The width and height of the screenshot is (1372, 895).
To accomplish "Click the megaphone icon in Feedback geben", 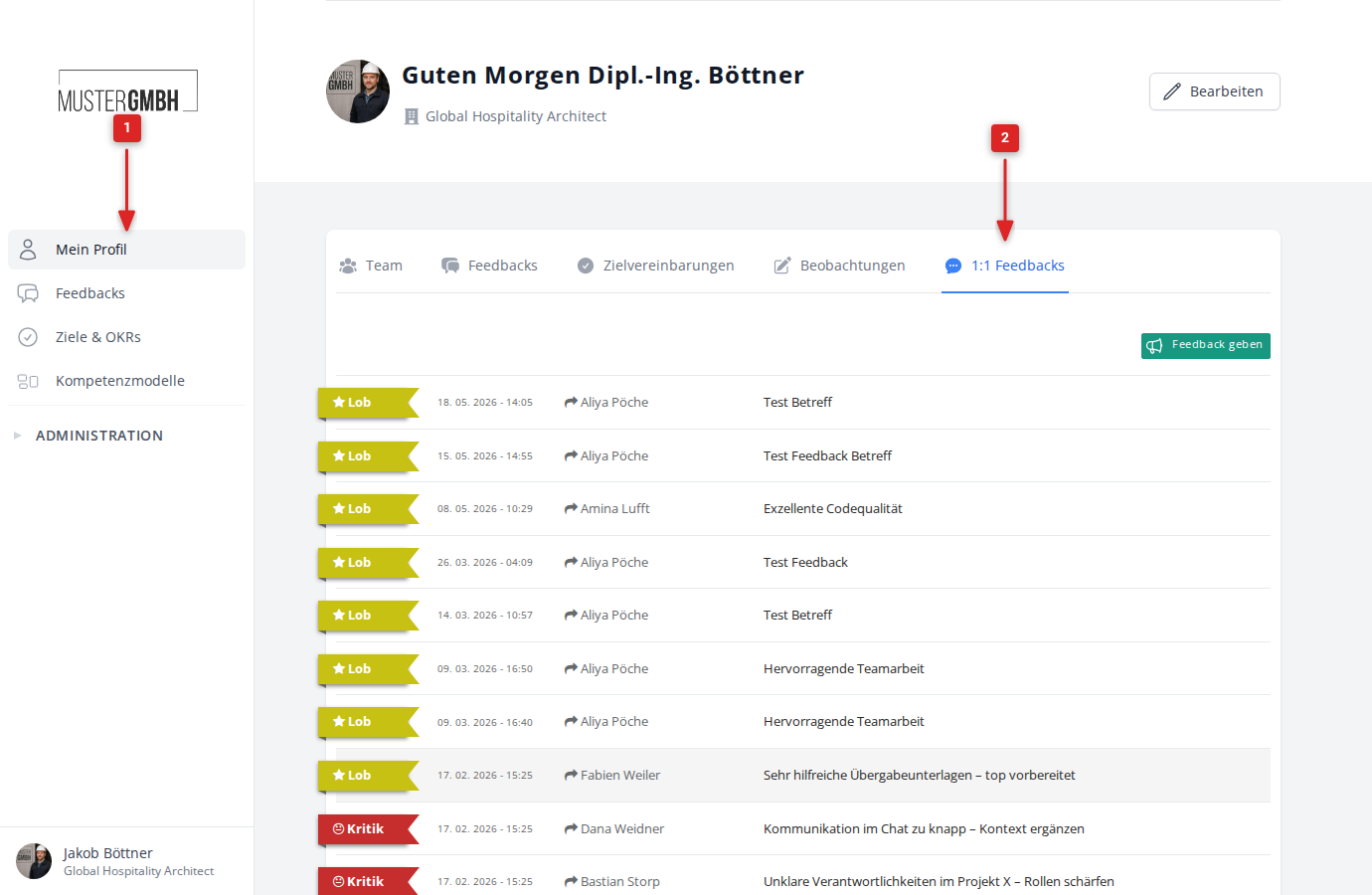I will pos(1154,346).
